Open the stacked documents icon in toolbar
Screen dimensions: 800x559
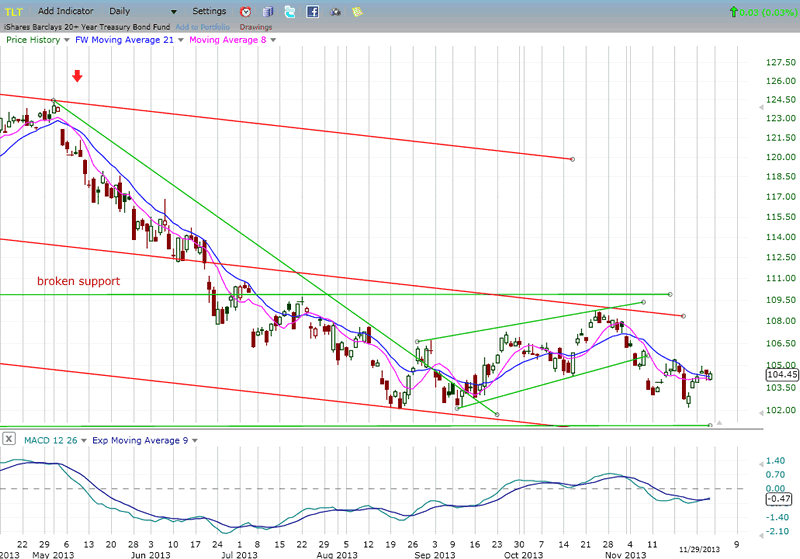pyautogui.click(x=266, y=11)
